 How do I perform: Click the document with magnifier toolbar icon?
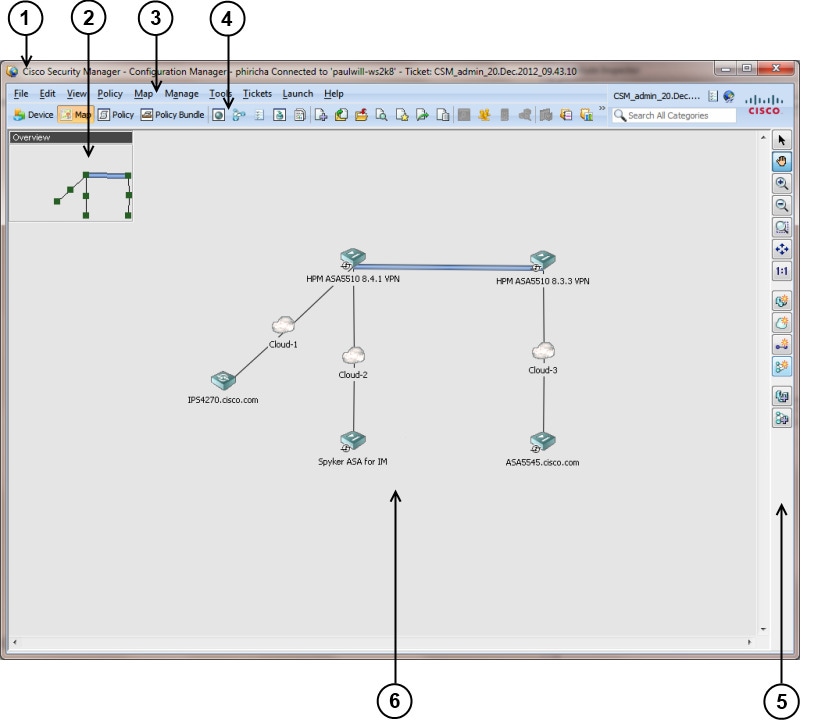pos(381,115)
